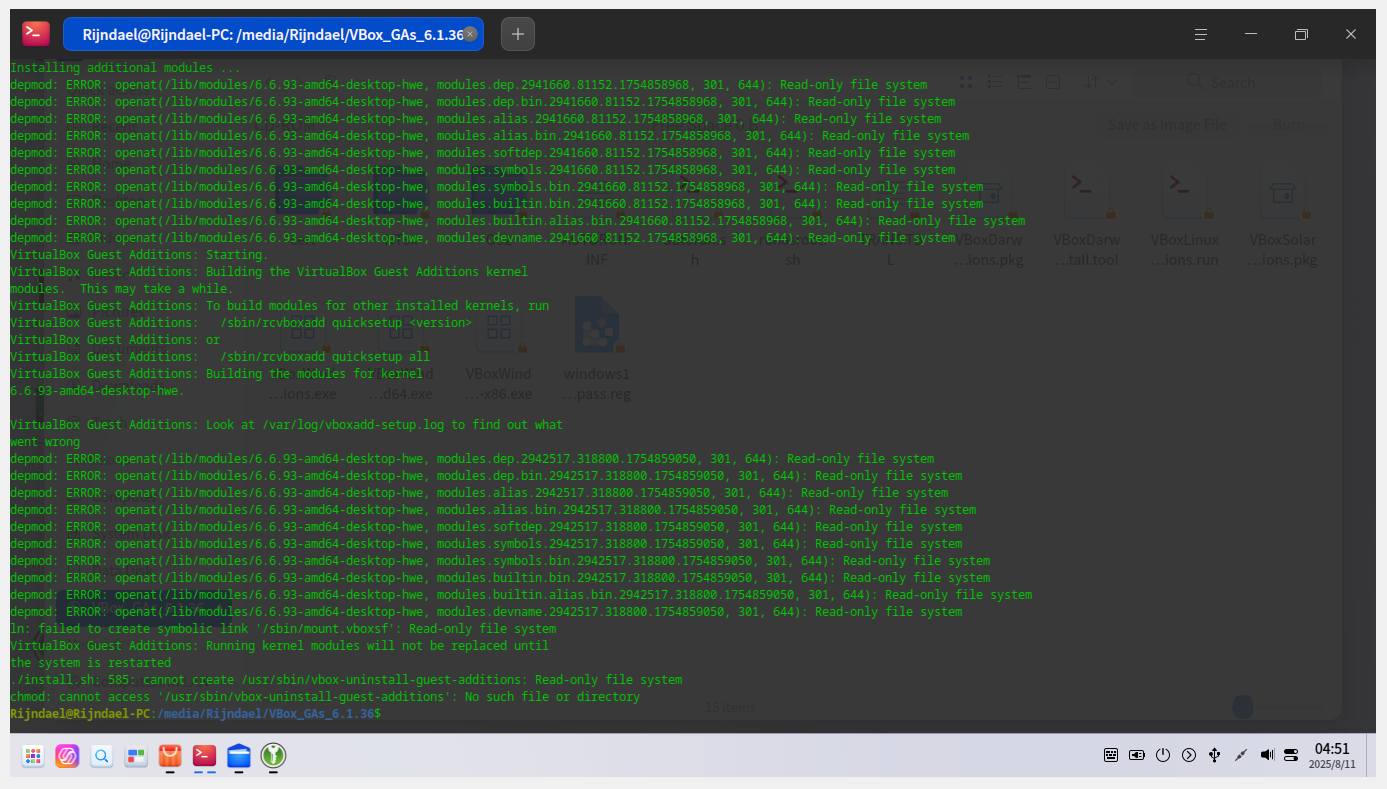The width and height of the screenshot is (1387, 789).
Task: Open the purple swirl assistant icon in the dock
Action: (x=67, y=756)
